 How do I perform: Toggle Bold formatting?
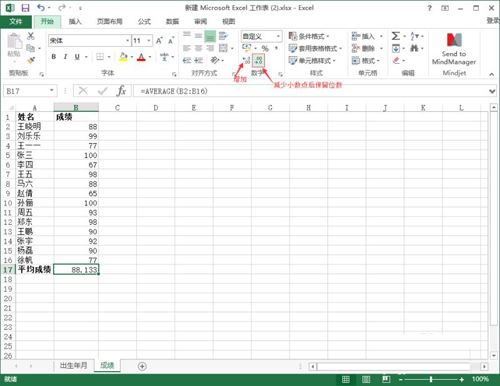pyautogui.click(x=54, y=57)
